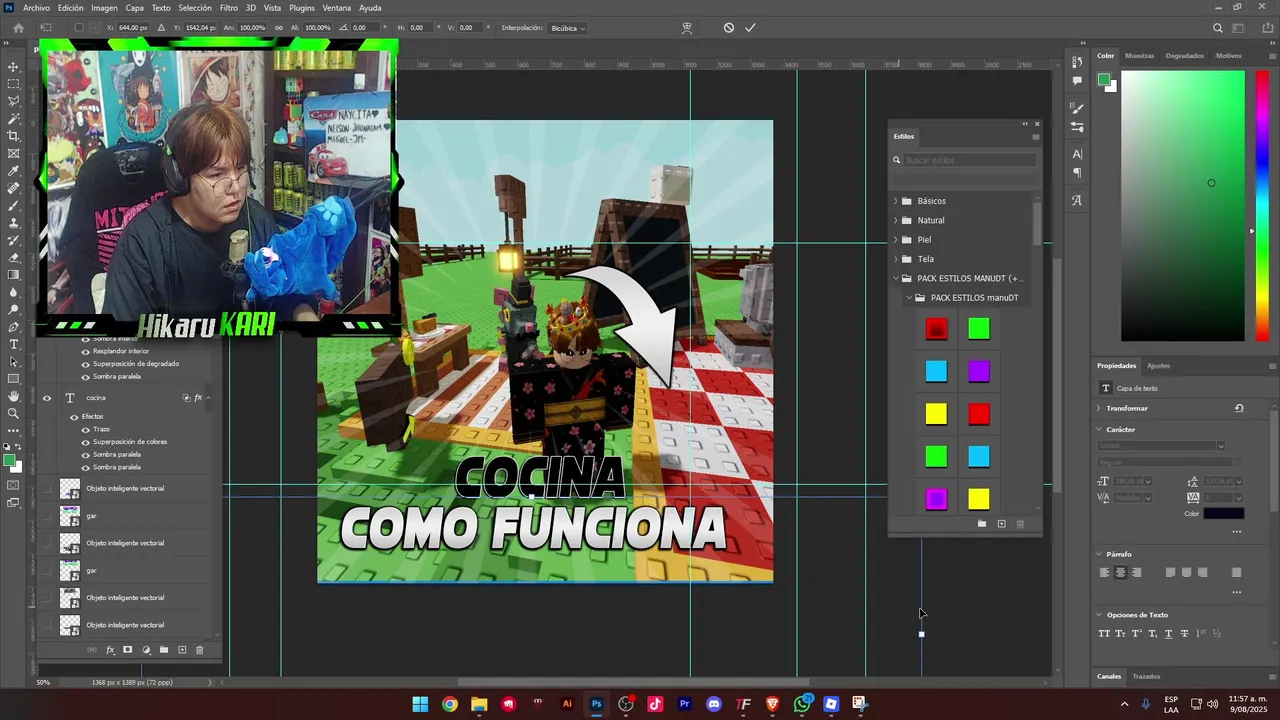The width and height of the screenshot is (1280, 720).
Task: Switch to the Degradados tab
Action: click(x=1185, y=56)
